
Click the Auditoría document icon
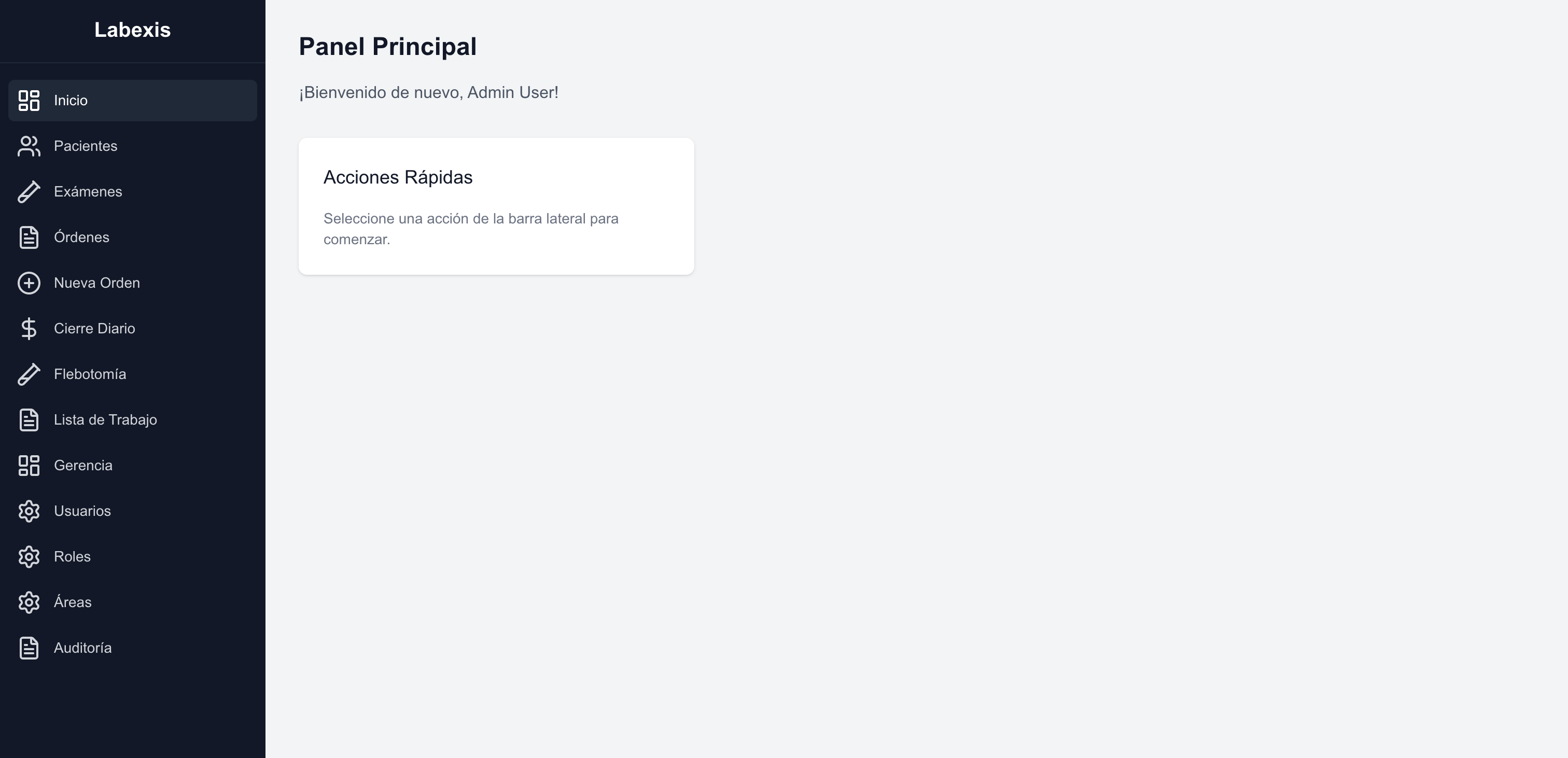(29, 648)
